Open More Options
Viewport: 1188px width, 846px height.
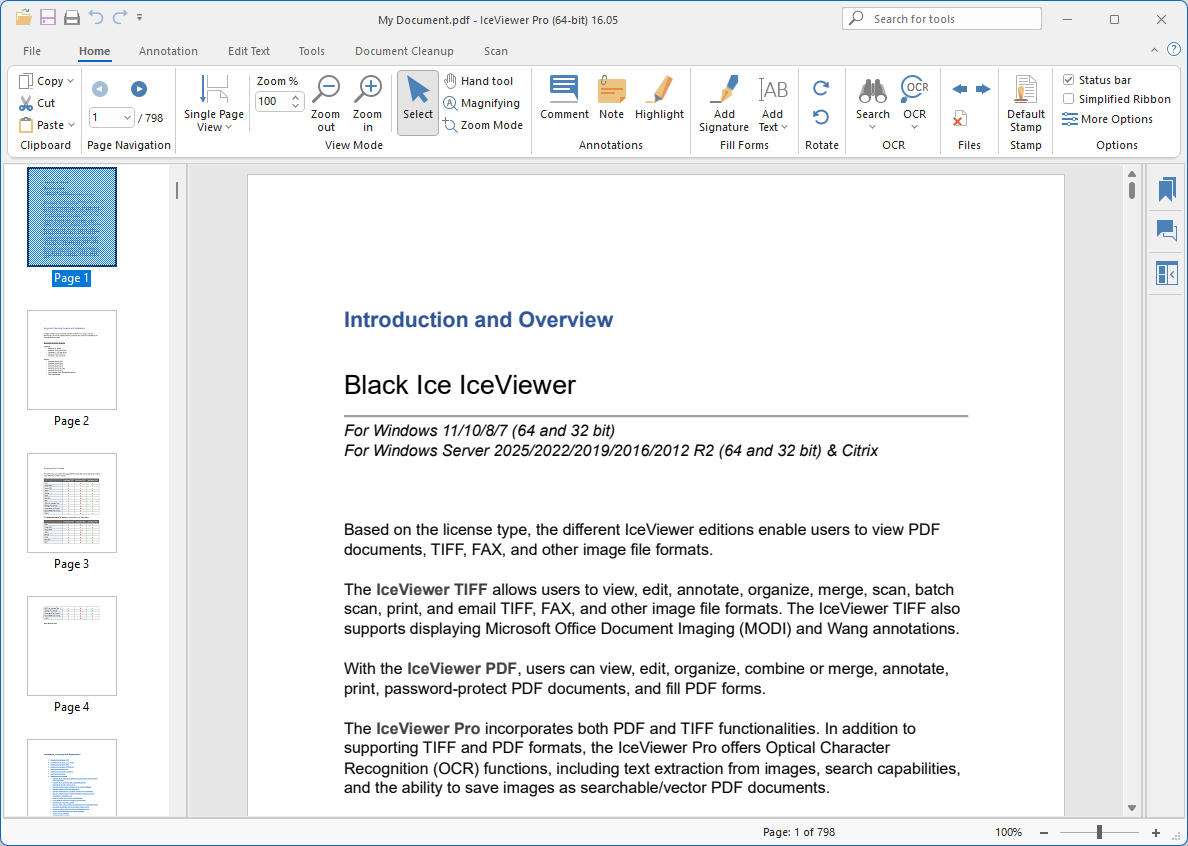tap(1108, 119)
